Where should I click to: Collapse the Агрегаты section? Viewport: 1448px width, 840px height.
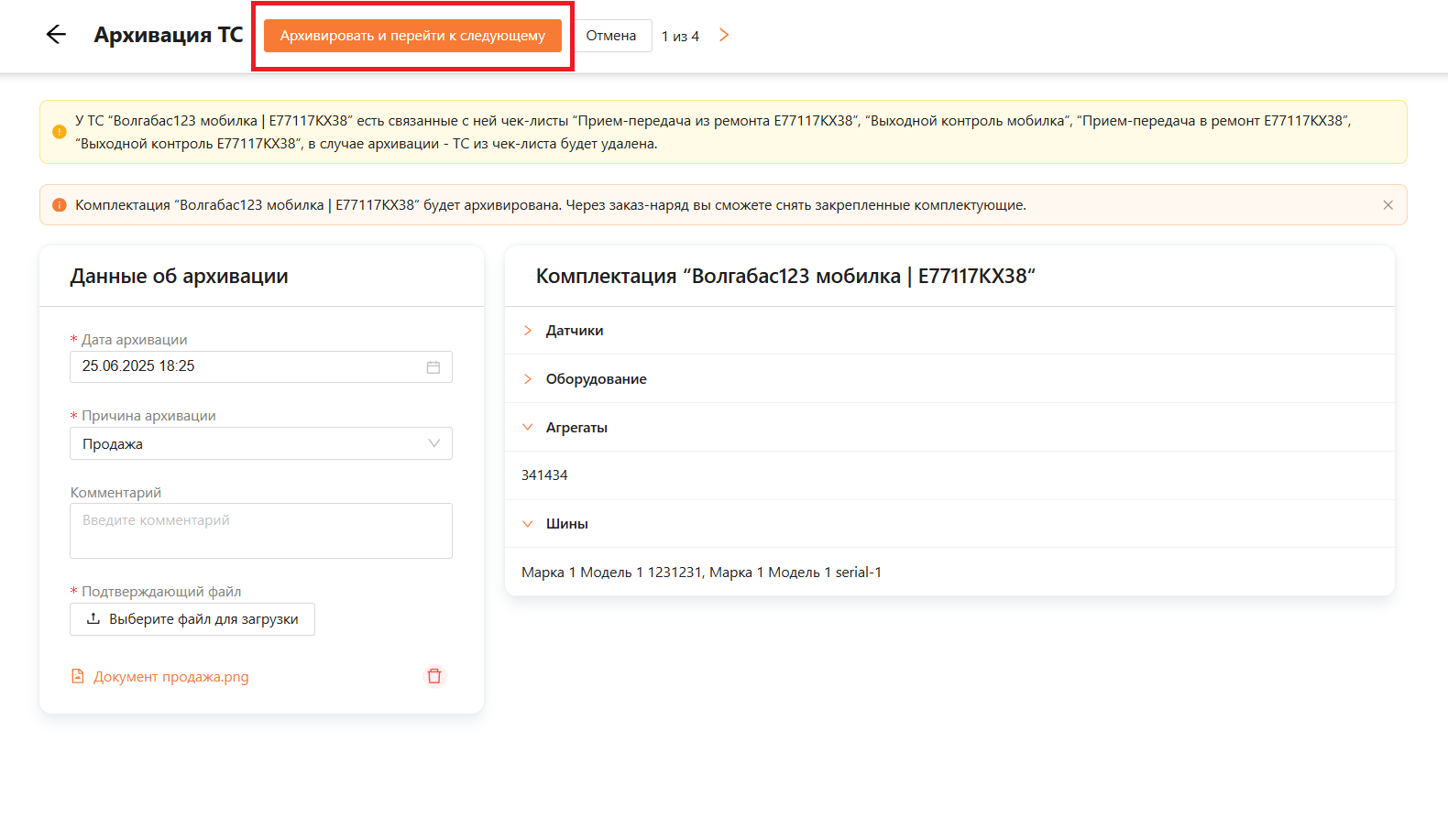[x=528, y=428]
